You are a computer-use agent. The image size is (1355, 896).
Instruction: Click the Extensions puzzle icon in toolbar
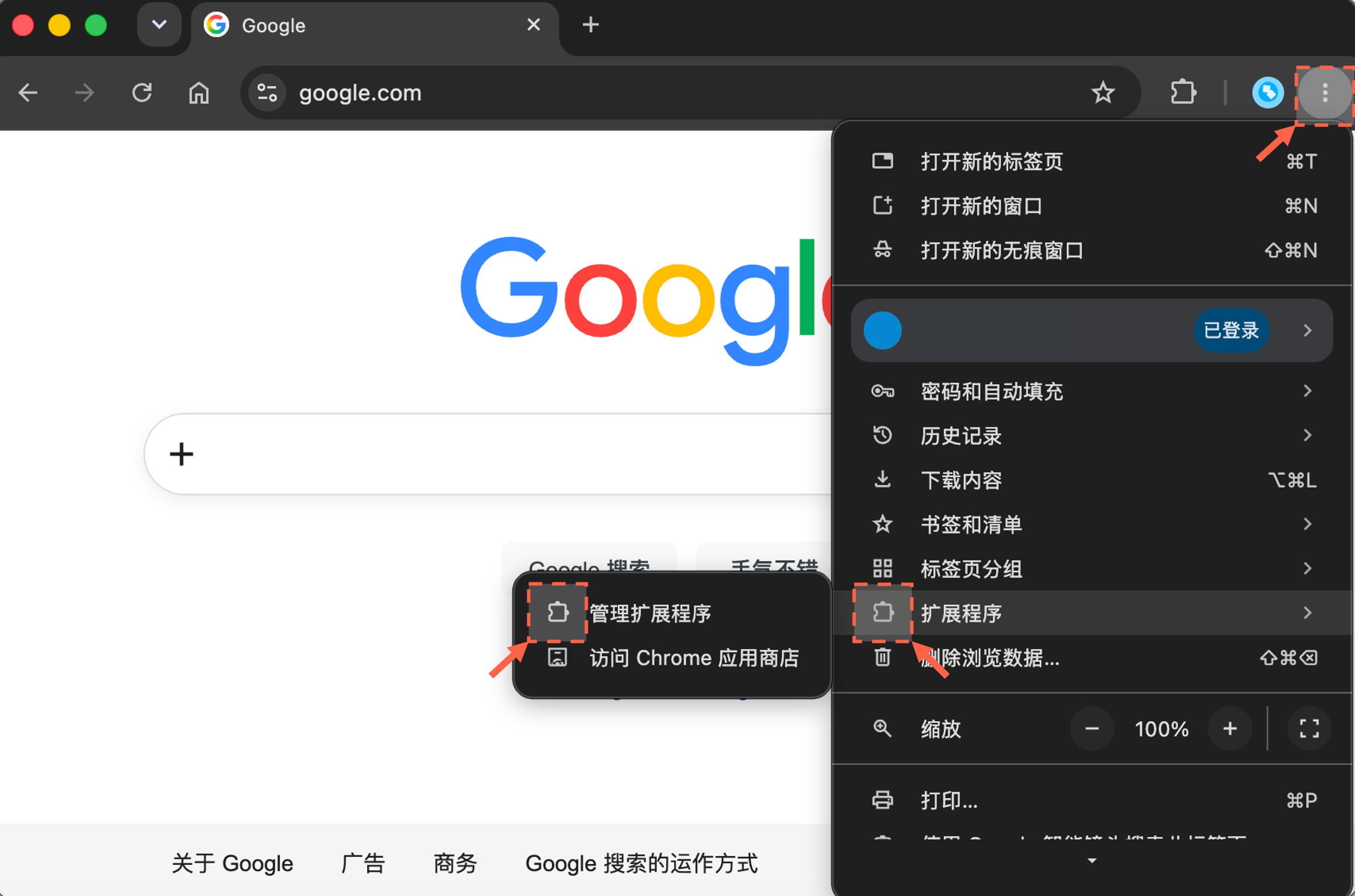[x=1183, y=92]
